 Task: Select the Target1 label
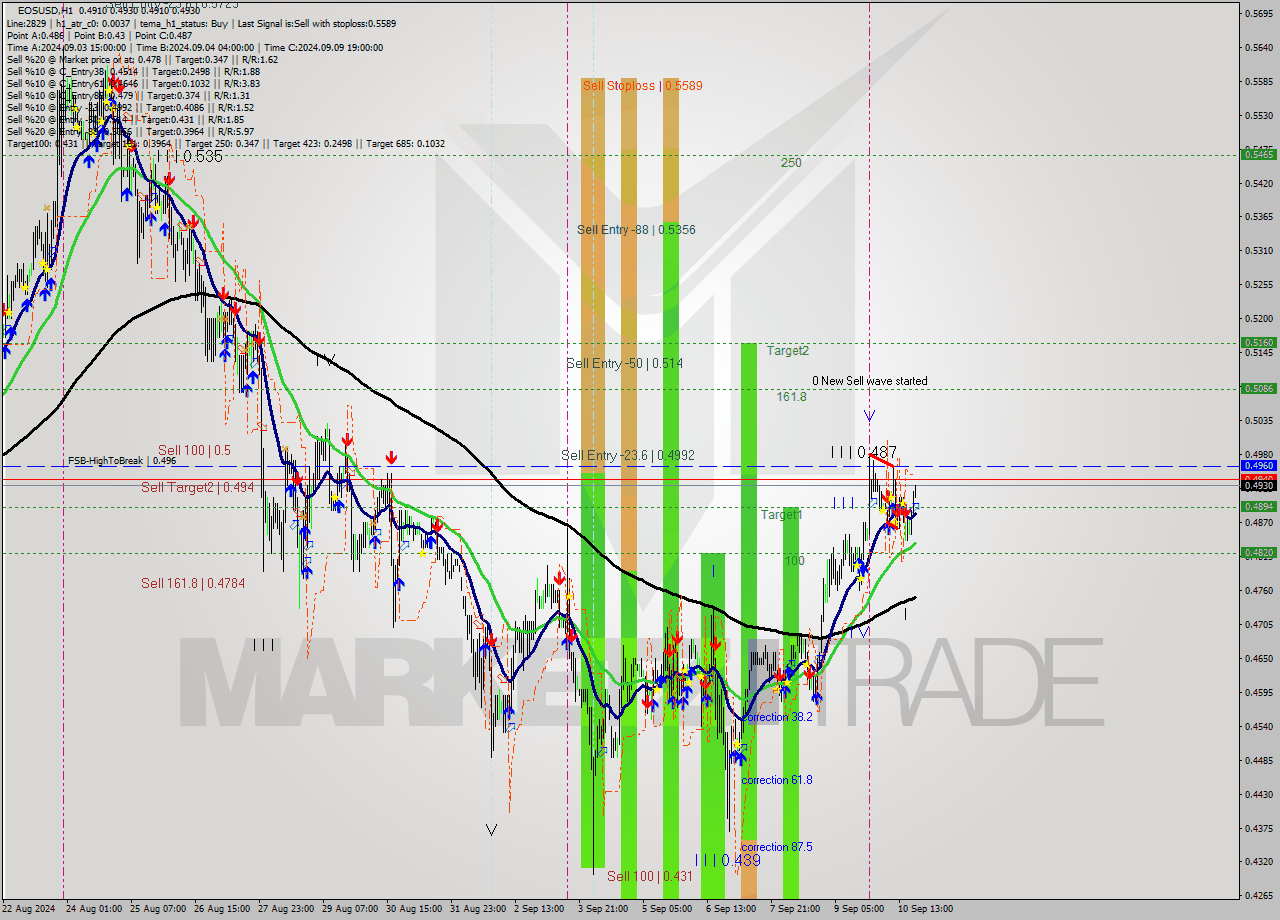[x=781, y=515]
